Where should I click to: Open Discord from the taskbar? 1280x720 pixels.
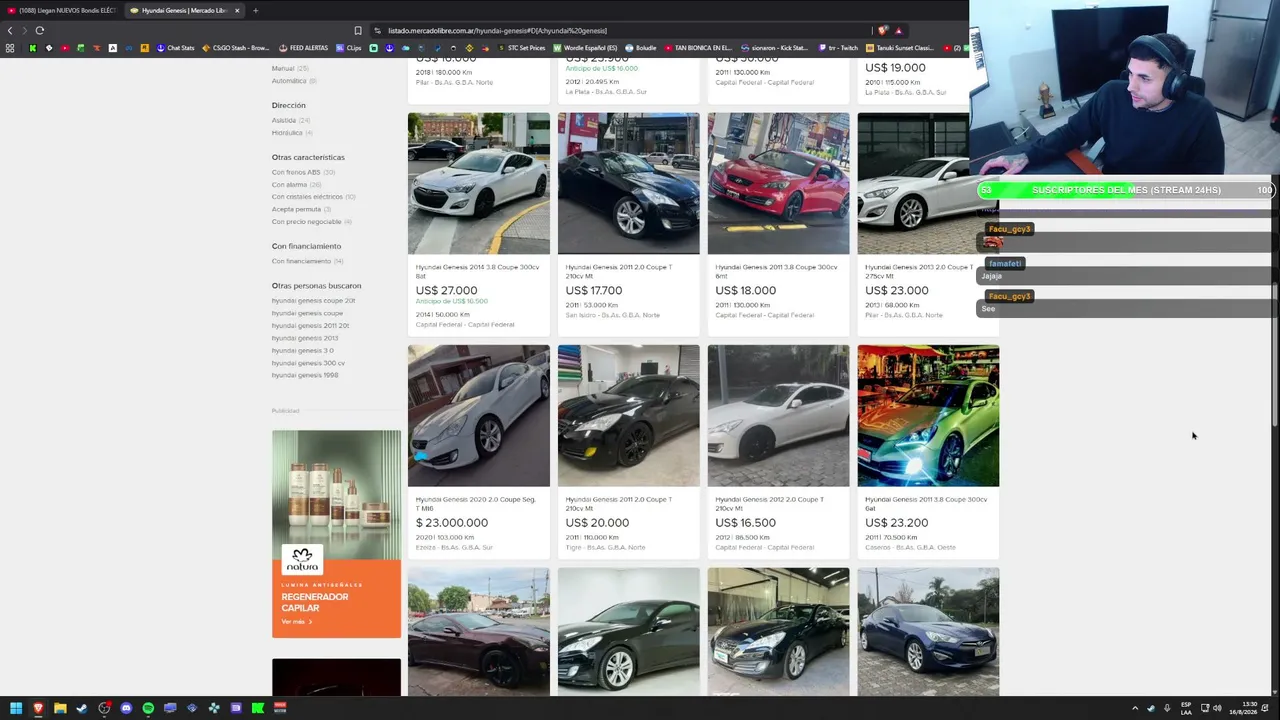coord(126,708)
